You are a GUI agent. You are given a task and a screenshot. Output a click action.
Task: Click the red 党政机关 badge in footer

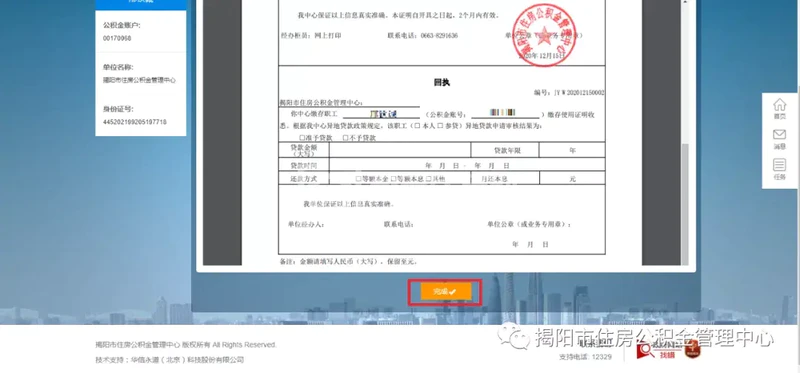[692, 350]
